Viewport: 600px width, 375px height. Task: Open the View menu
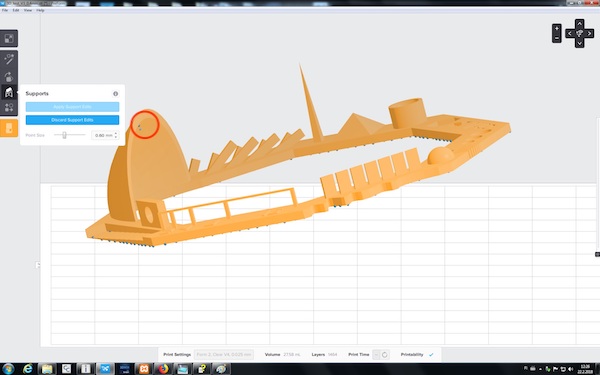(x=28, y=10)
